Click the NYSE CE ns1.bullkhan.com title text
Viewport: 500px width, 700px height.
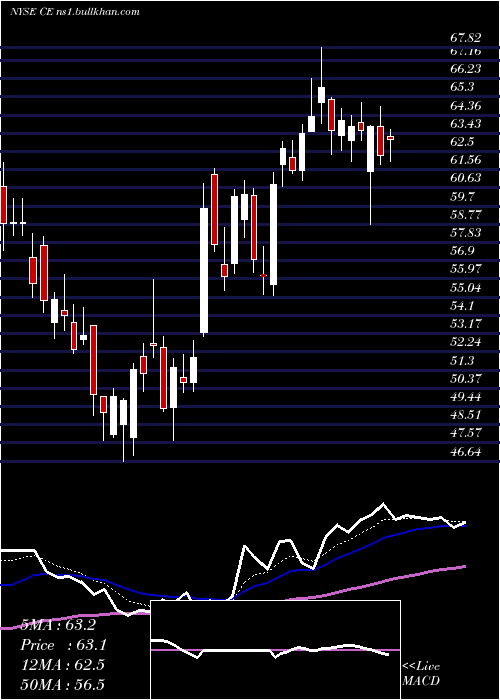[75, 12]
